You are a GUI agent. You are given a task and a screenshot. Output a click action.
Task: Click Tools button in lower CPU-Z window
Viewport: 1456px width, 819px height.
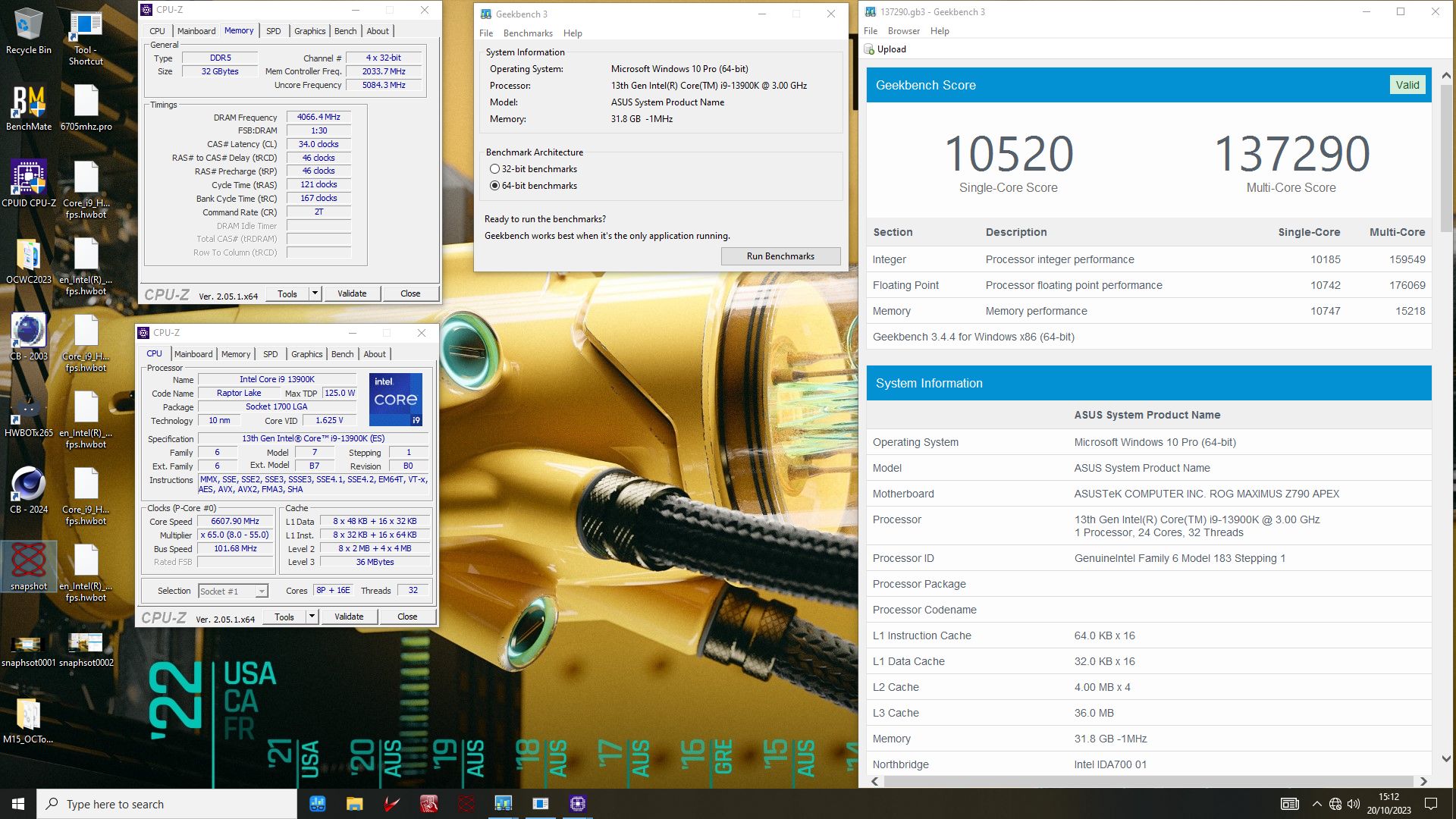284,617
